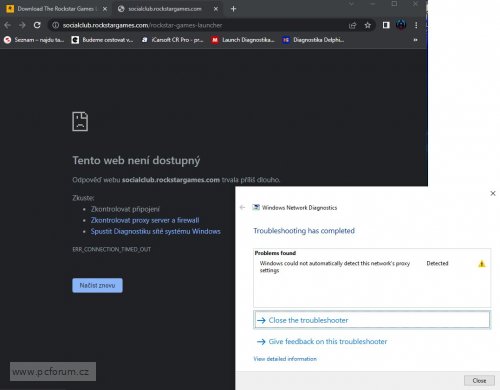This screenshot has width=500, height=390.
Task: Click the site info icon in address bar
Action: pyautogui.click(x=56, y=25)
